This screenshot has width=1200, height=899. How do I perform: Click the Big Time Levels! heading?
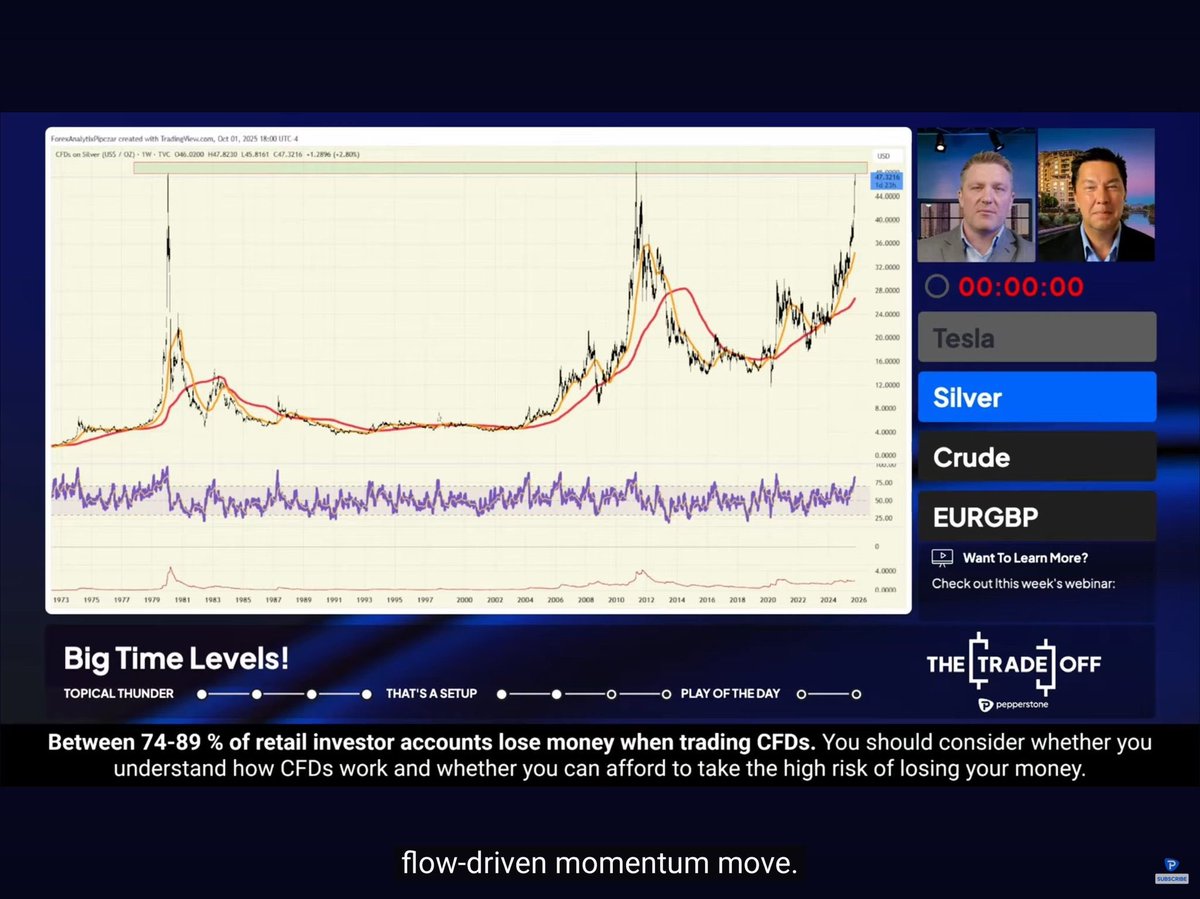(x=176, y=659)
